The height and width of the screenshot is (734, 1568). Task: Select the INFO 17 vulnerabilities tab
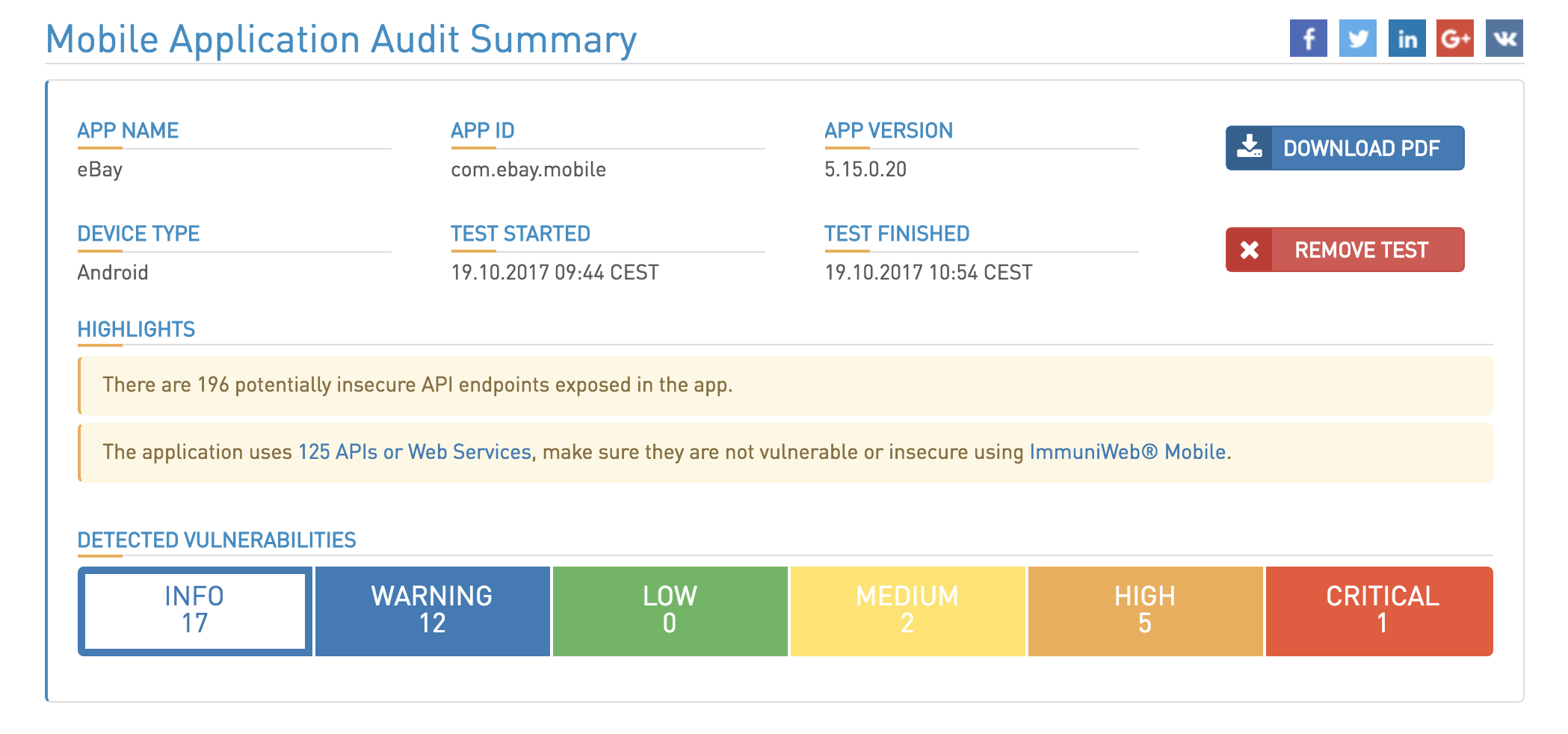click(x=195, y=611)
